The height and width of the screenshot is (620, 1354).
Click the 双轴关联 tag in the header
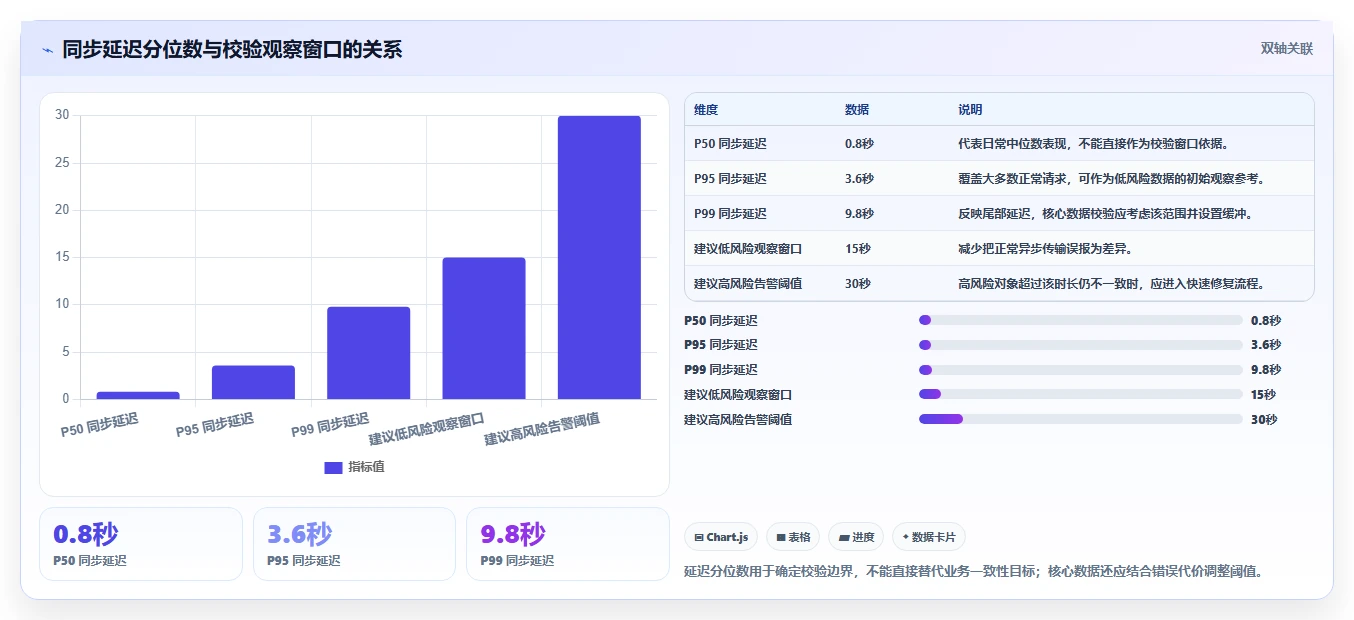pos(1286,48)
